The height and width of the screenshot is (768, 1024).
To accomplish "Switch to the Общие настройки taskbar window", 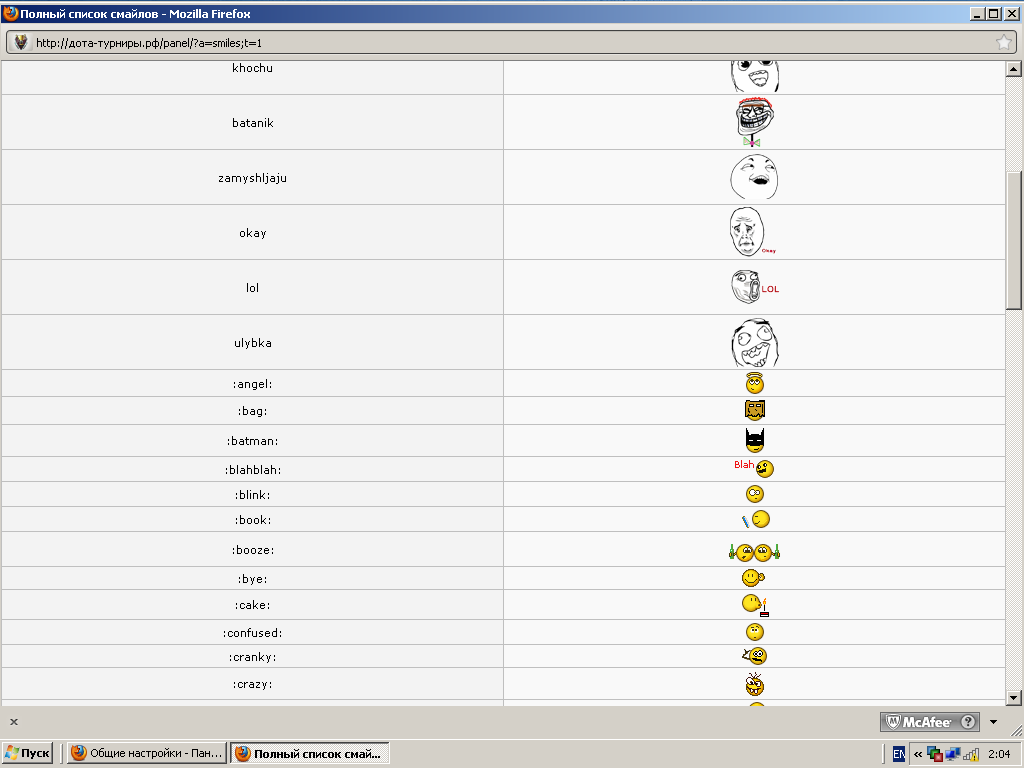I will 147,753.
